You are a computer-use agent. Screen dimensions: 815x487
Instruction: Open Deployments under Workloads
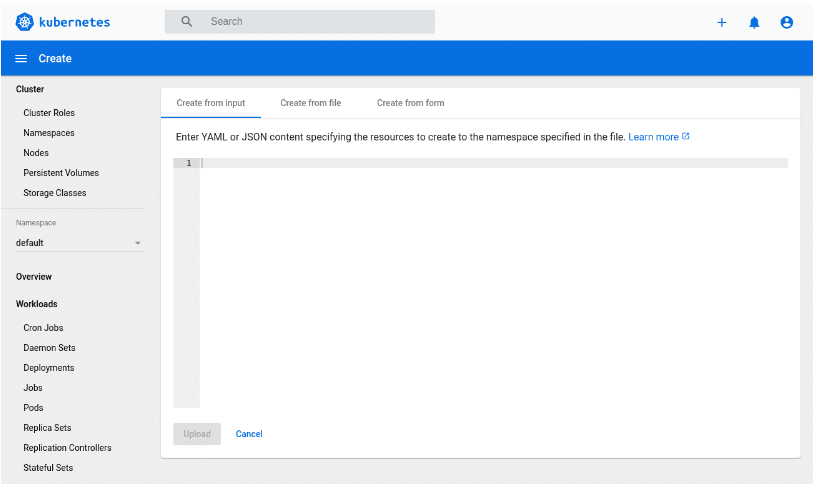(49, 368)
